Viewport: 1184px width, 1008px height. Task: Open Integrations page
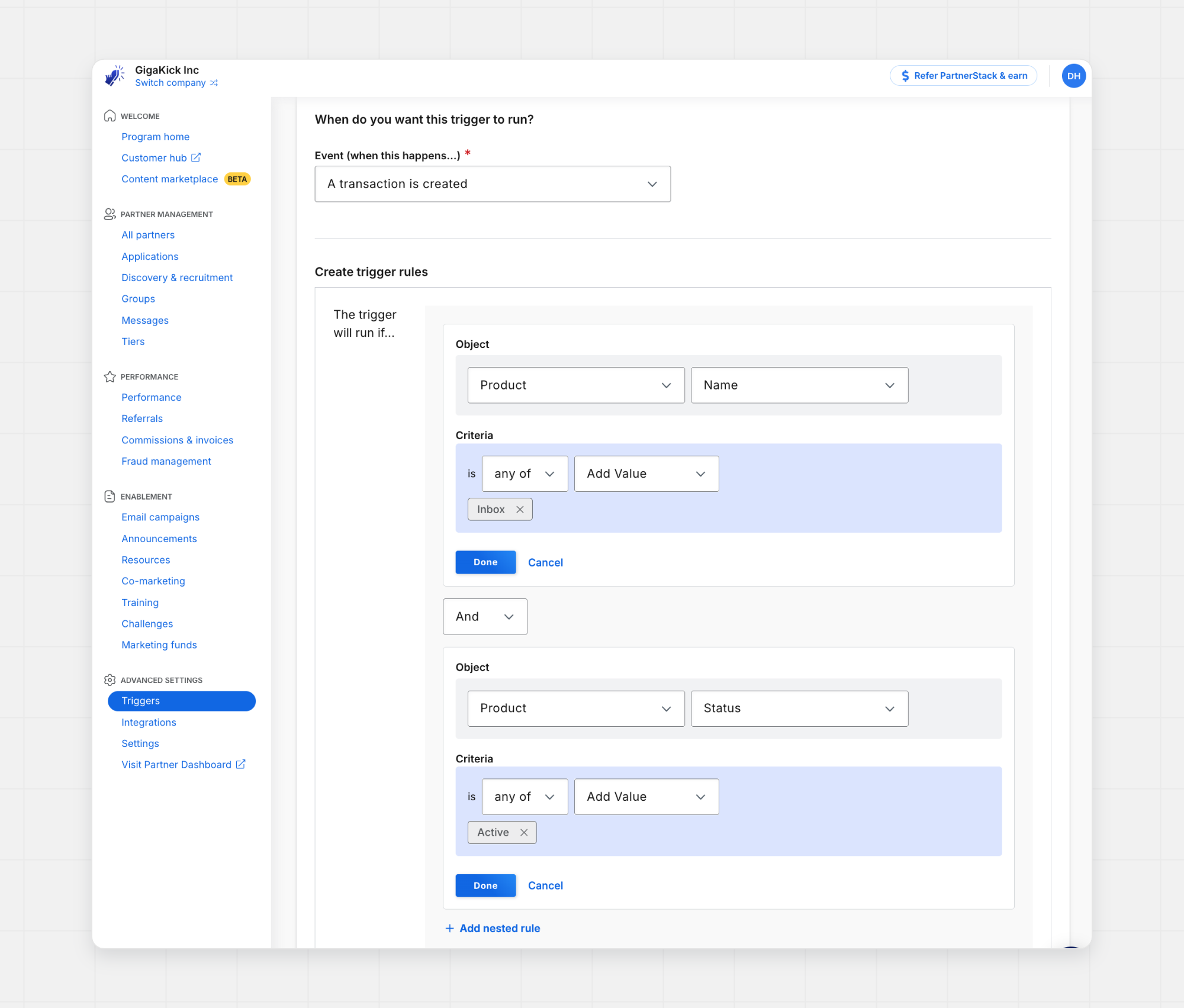[x=149, y=722]
